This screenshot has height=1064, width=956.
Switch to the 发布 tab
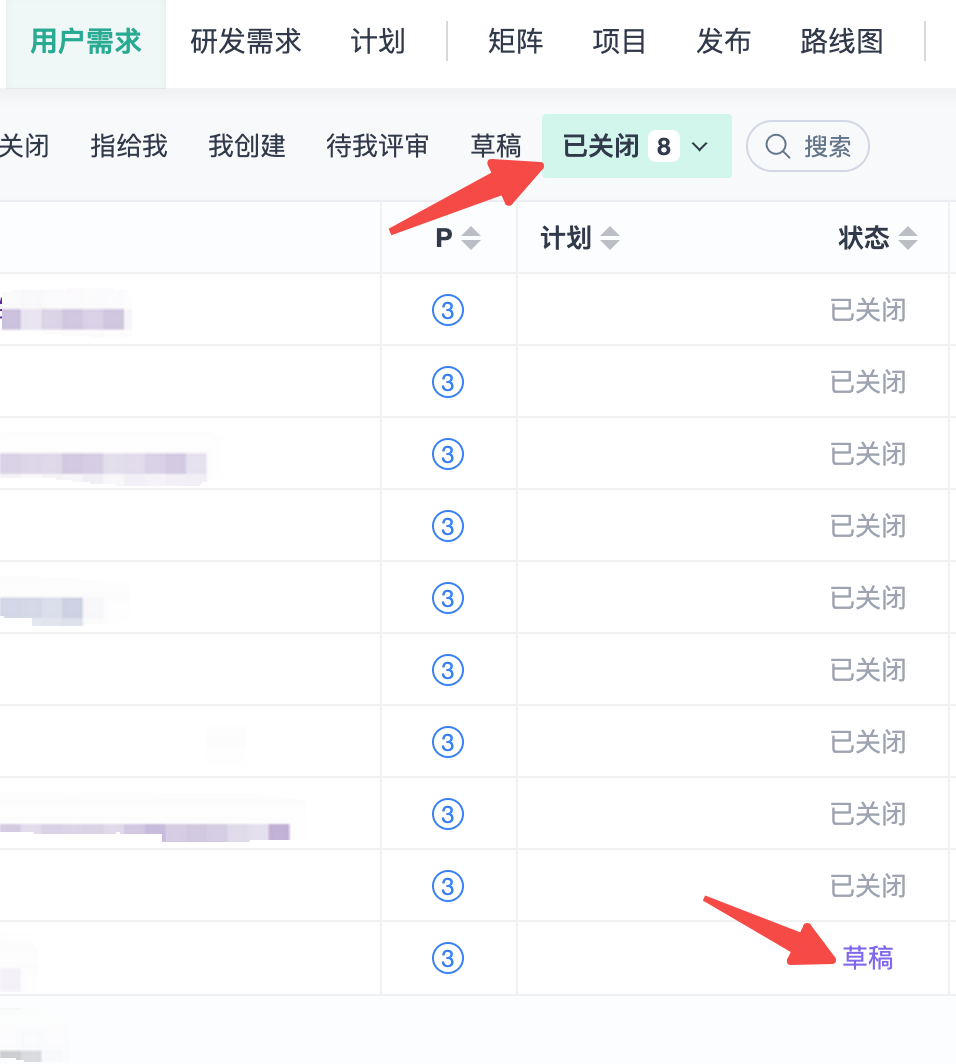tap(723, 42)
